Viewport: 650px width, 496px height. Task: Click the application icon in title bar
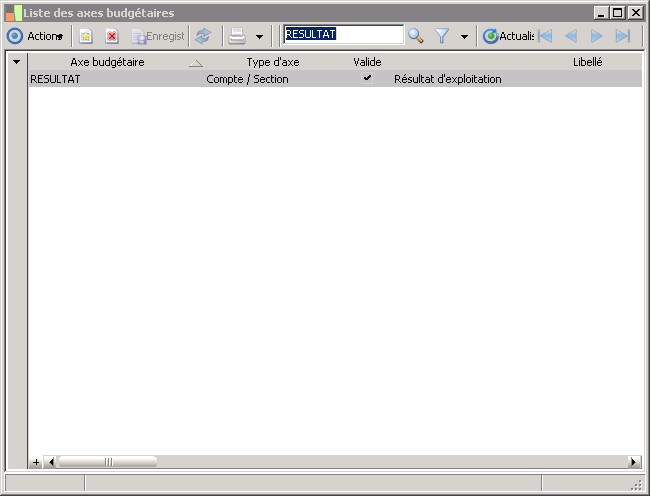coord(14,13)
